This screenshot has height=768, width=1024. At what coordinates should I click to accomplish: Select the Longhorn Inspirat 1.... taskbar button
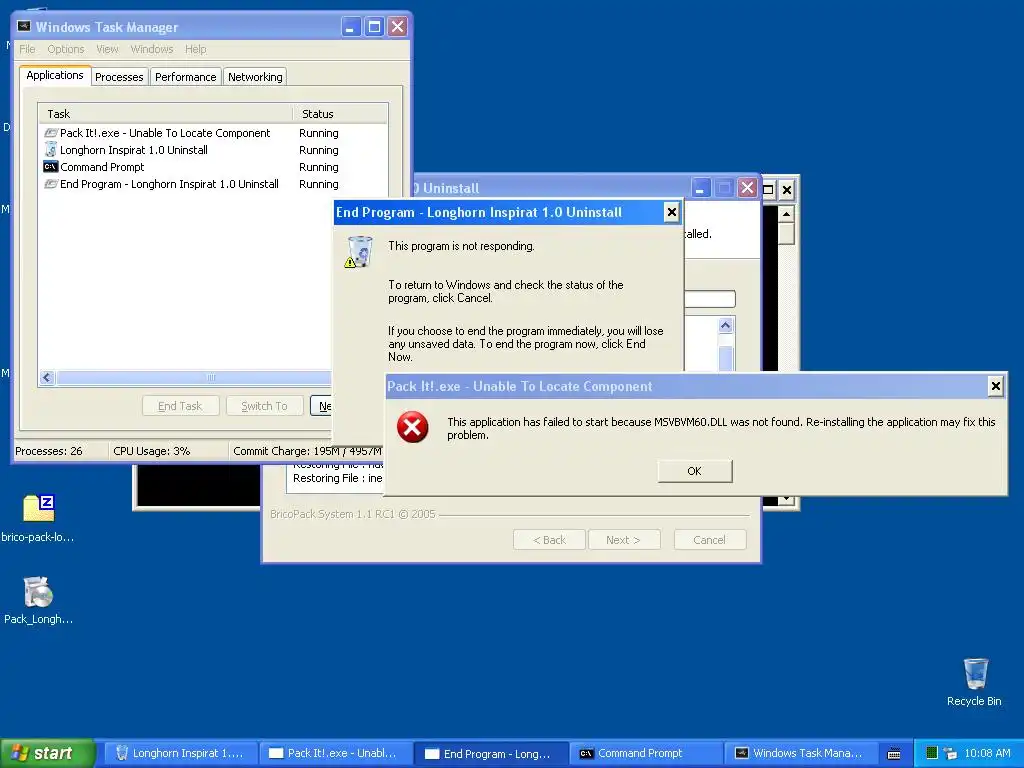179,753
